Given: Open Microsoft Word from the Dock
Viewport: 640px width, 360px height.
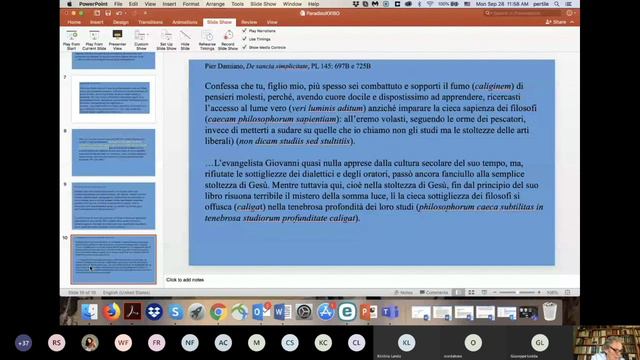Looking at the screenshot, I should (x=282, y=312).
